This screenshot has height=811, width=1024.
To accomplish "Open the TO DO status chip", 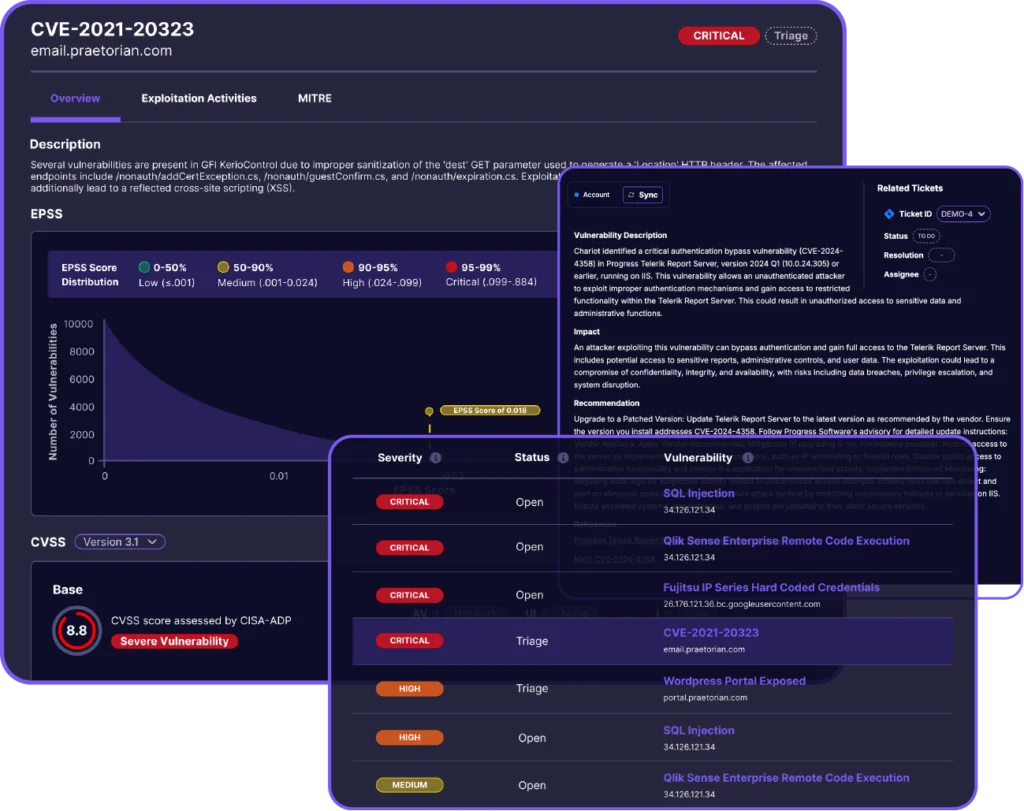I will pos(928,235).
